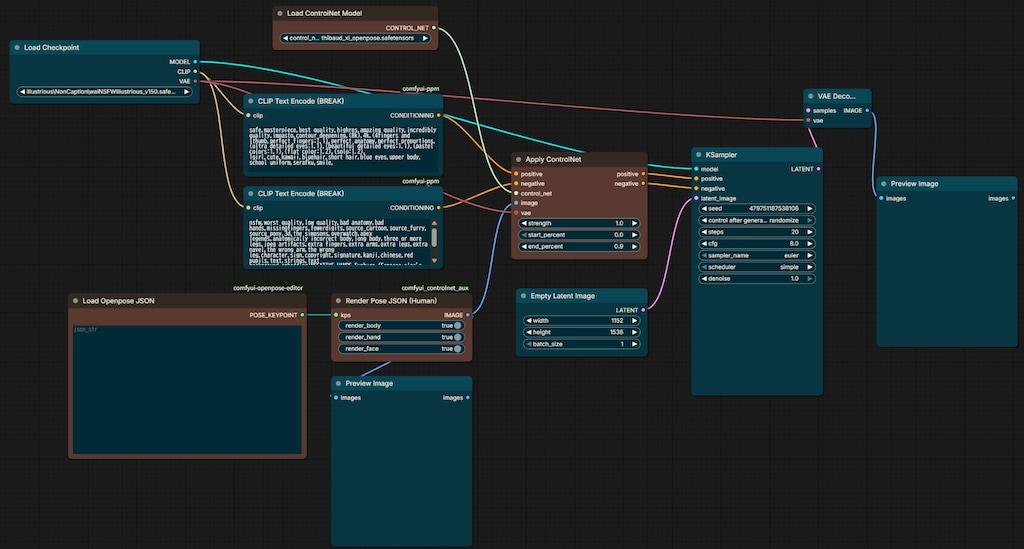1024x549 pixels.
Task: Collapse the Load Checkpoint node via its dot
Action: pyautogui.click(x=17, y=48)
